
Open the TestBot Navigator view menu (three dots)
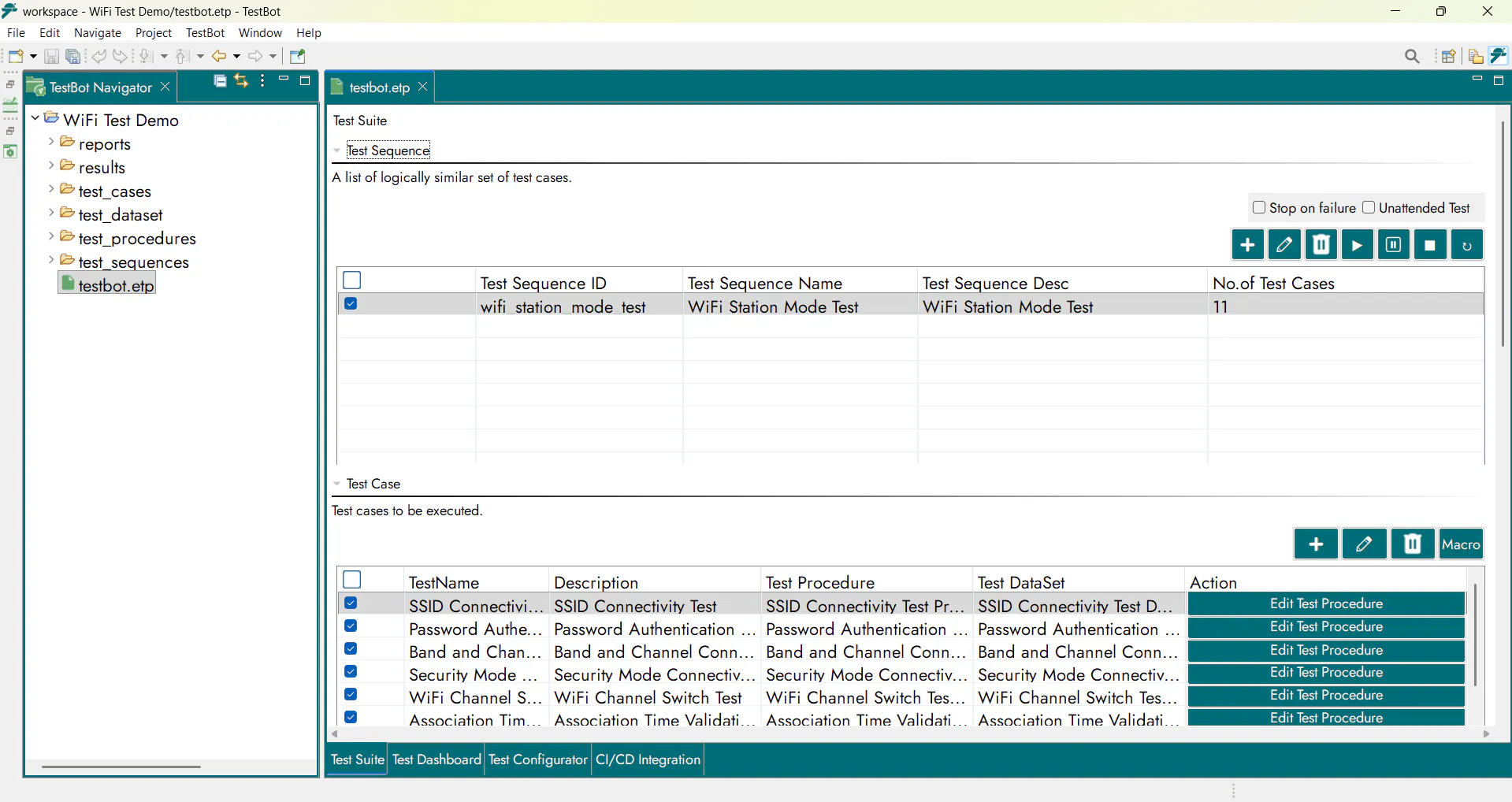262,80
